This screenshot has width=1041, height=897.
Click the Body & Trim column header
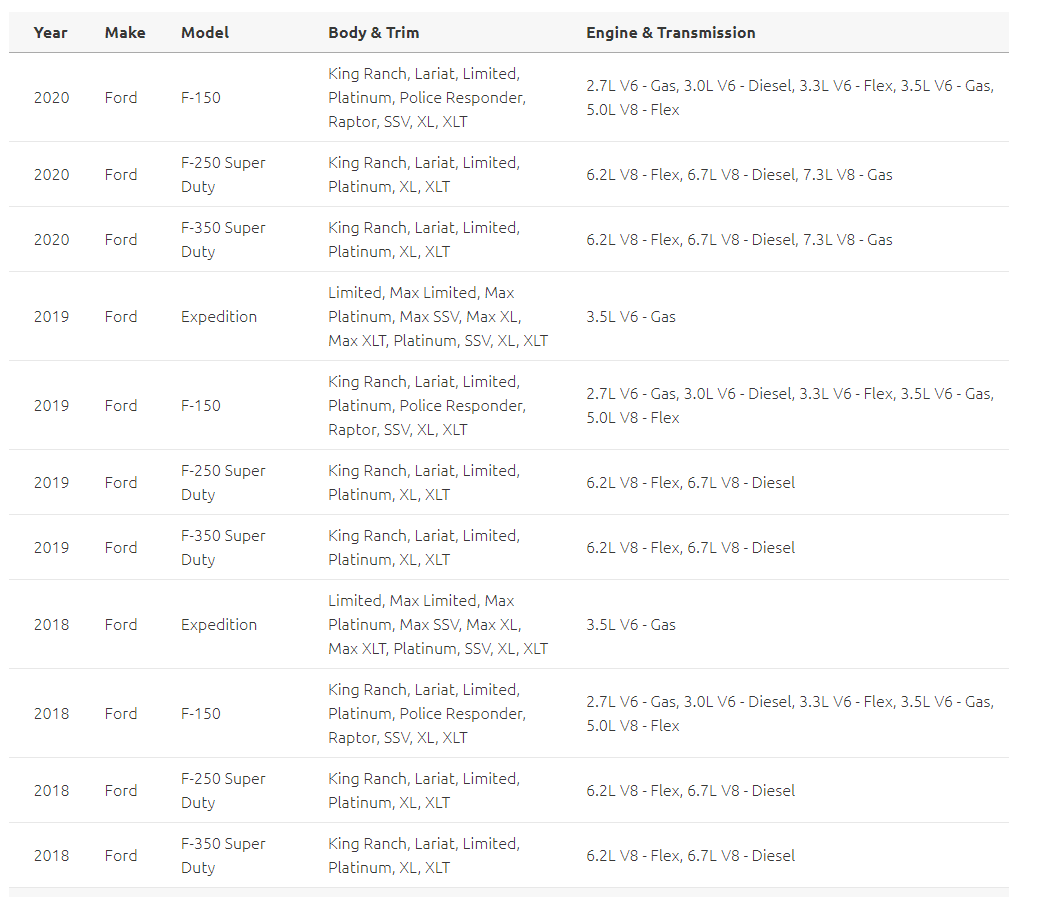374,33
